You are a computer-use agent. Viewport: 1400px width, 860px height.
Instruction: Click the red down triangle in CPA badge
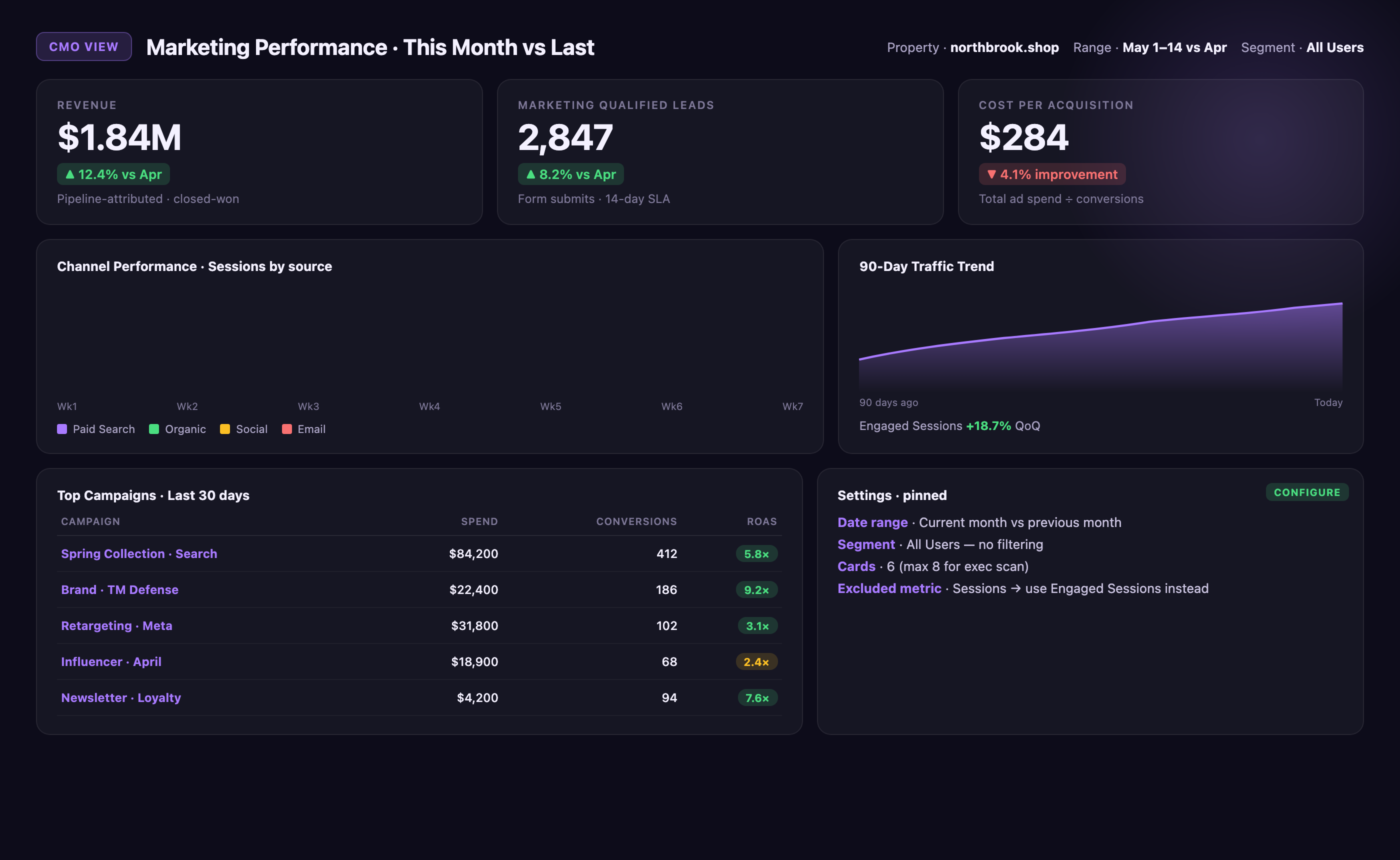point(991,174)
